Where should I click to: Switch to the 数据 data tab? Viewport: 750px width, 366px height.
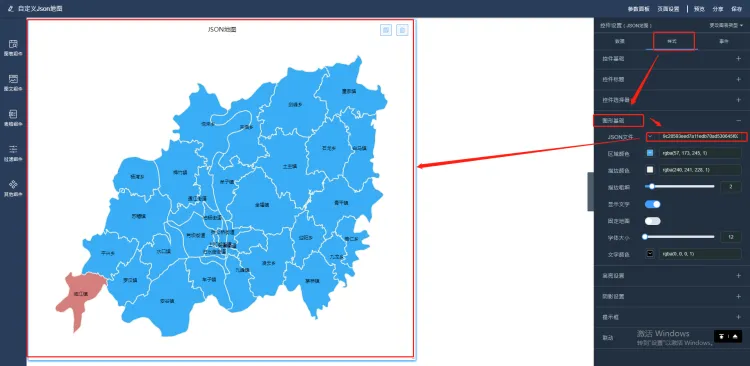[620, 41]
